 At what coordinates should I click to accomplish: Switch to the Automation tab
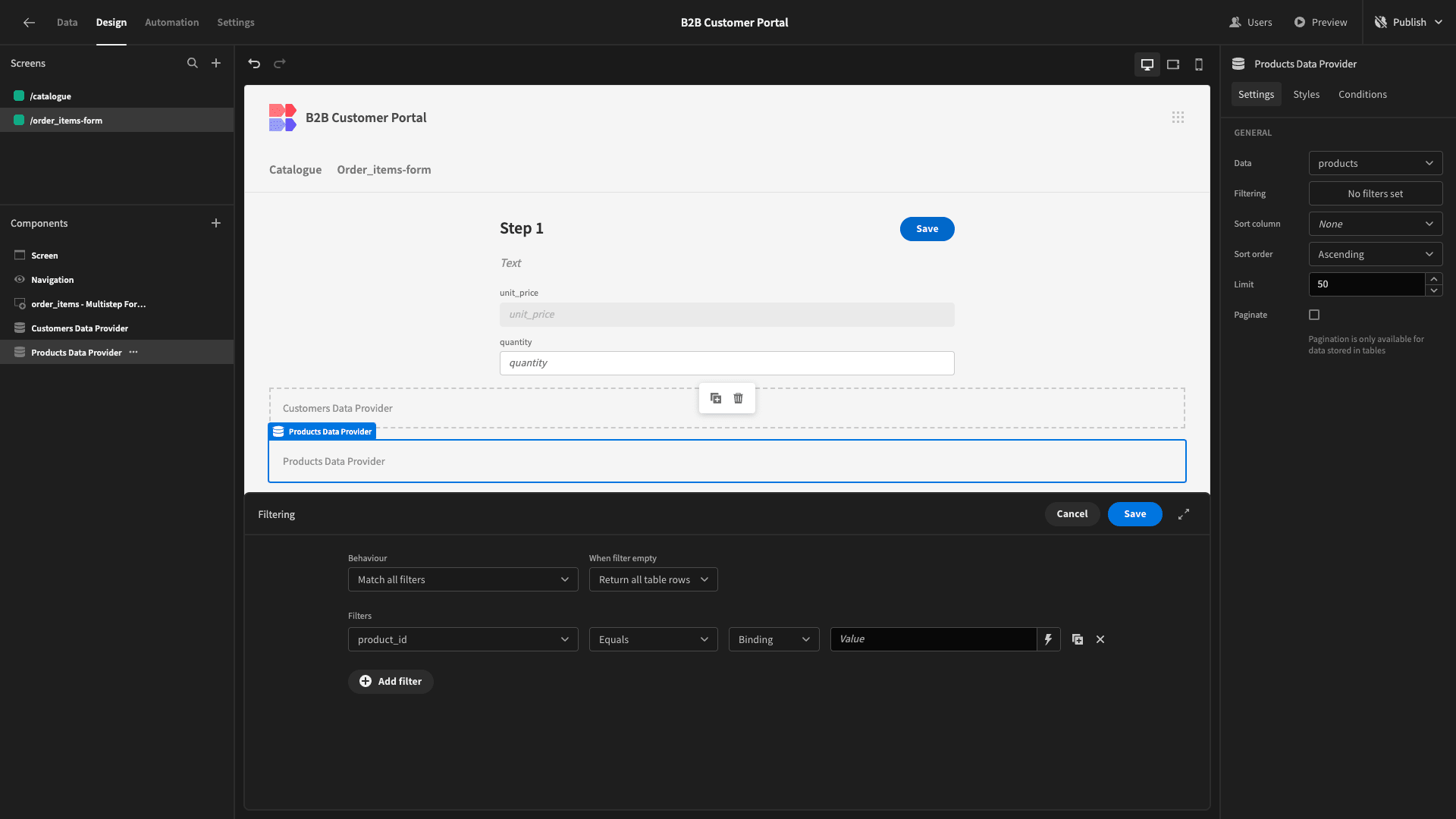click(172, 23)
